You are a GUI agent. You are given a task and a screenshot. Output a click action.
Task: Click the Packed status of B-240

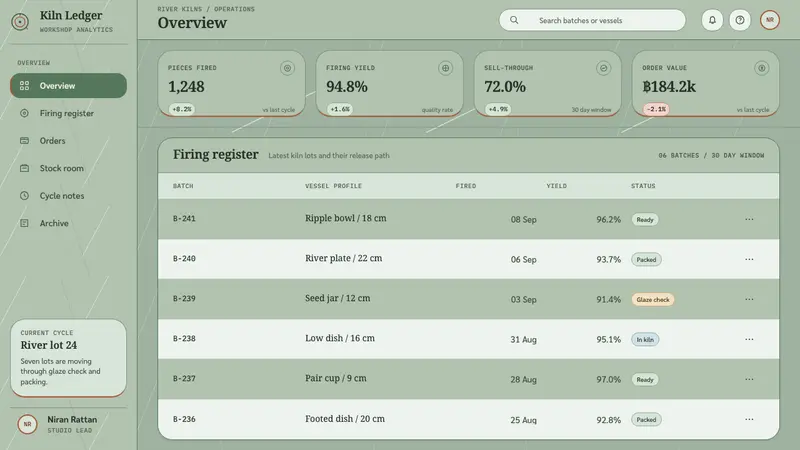coord(646,260)
